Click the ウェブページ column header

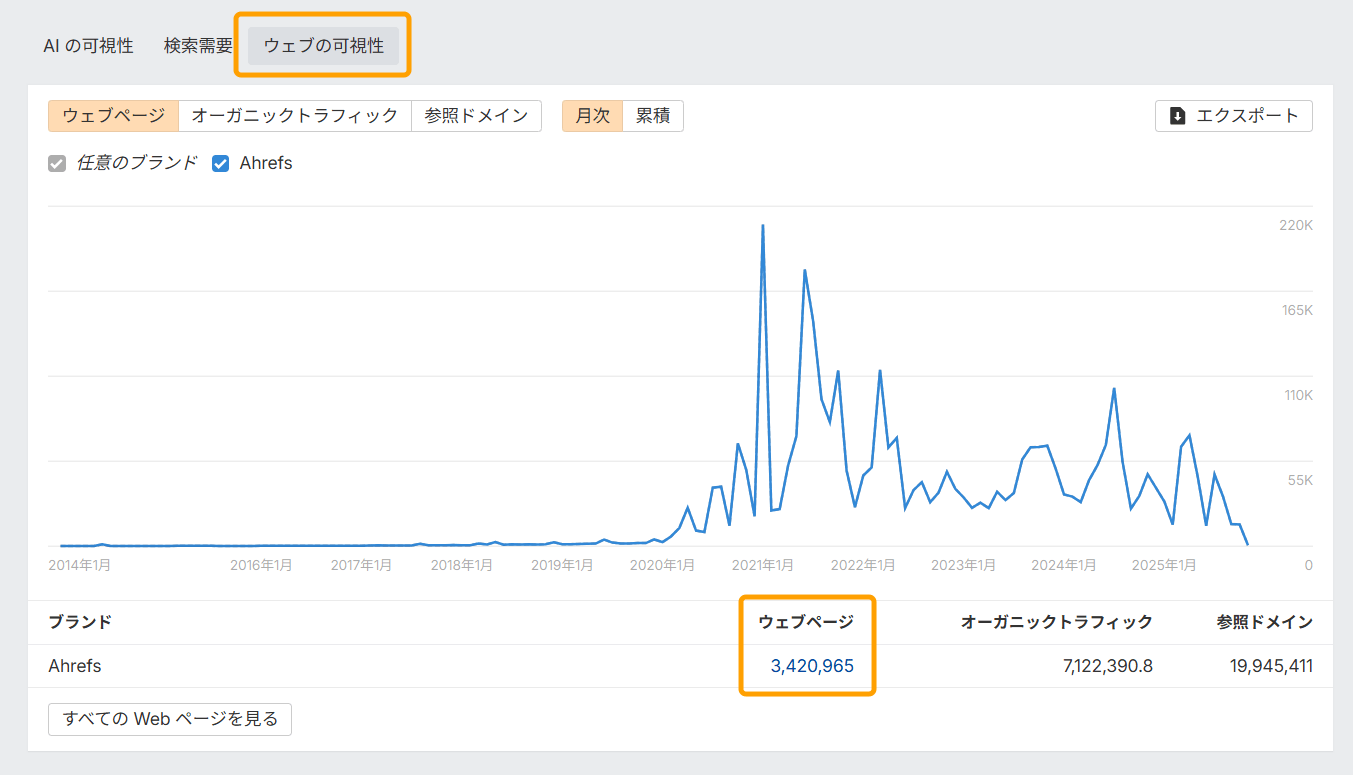[x=806, y=622]
